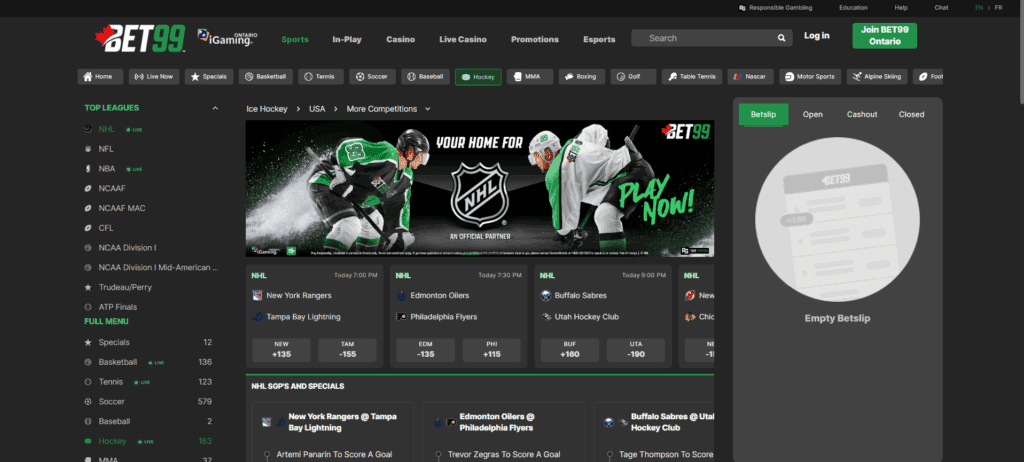
Task: Open NCAAF MAC league in sidebar
Action: (x=121, y=208)
